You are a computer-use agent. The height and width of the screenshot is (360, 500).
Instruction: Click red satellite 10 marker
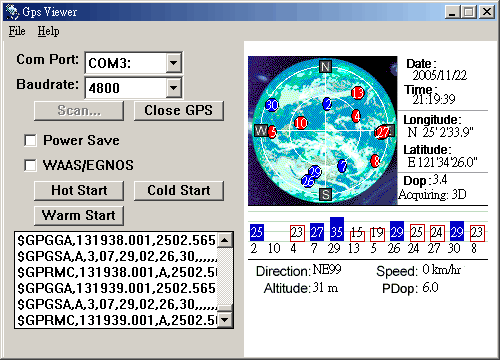click(x=300, y=123)
